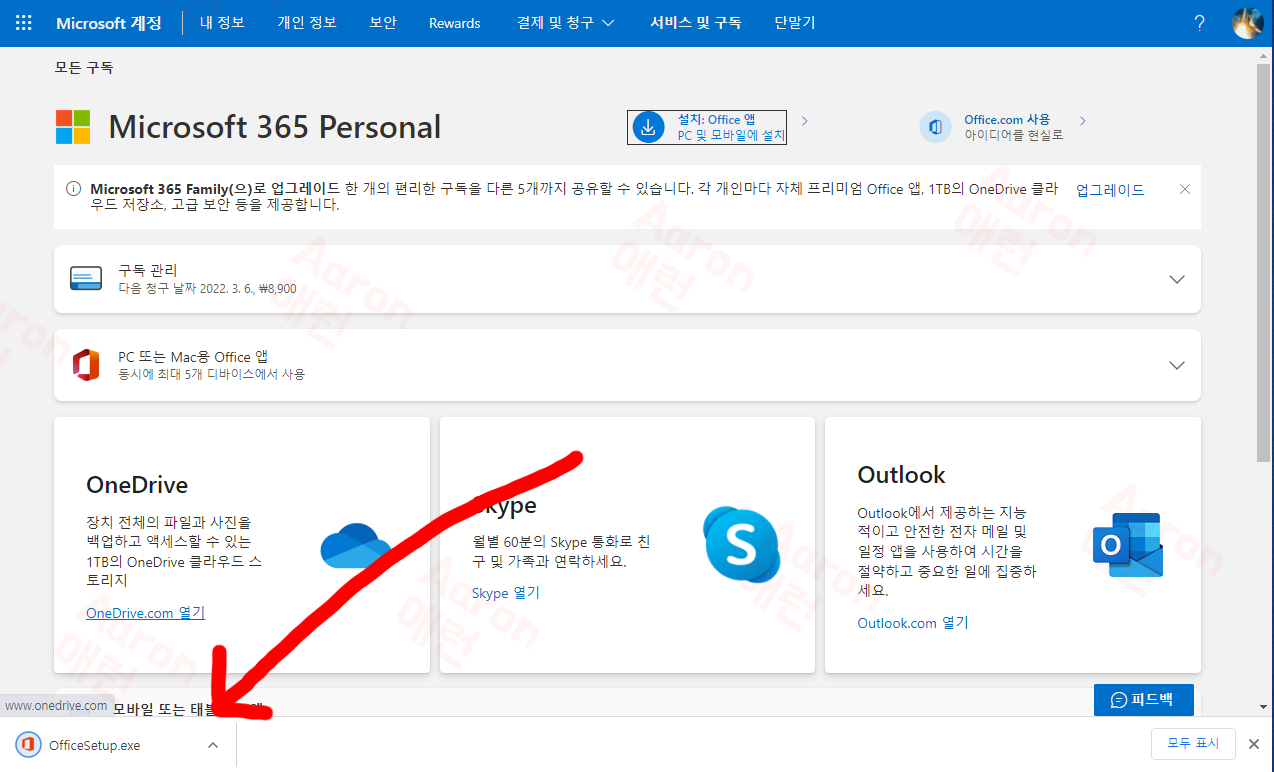
Task: Click the Office logo beside PC or Mac apps
Action: pos(86,365)
